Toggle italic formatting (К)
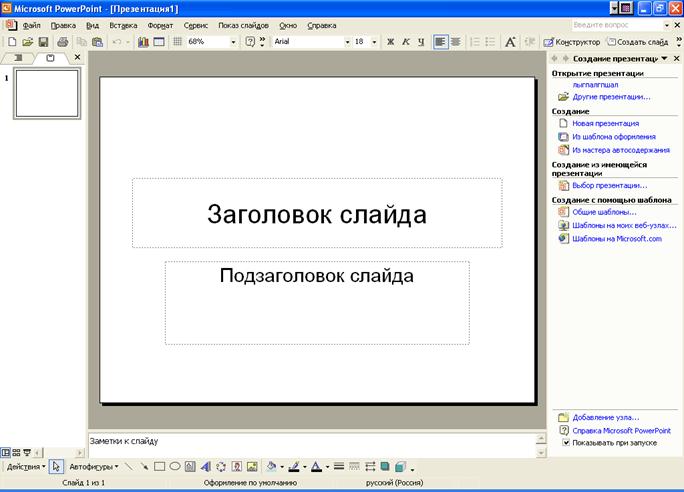 click(x=405, y=42)
